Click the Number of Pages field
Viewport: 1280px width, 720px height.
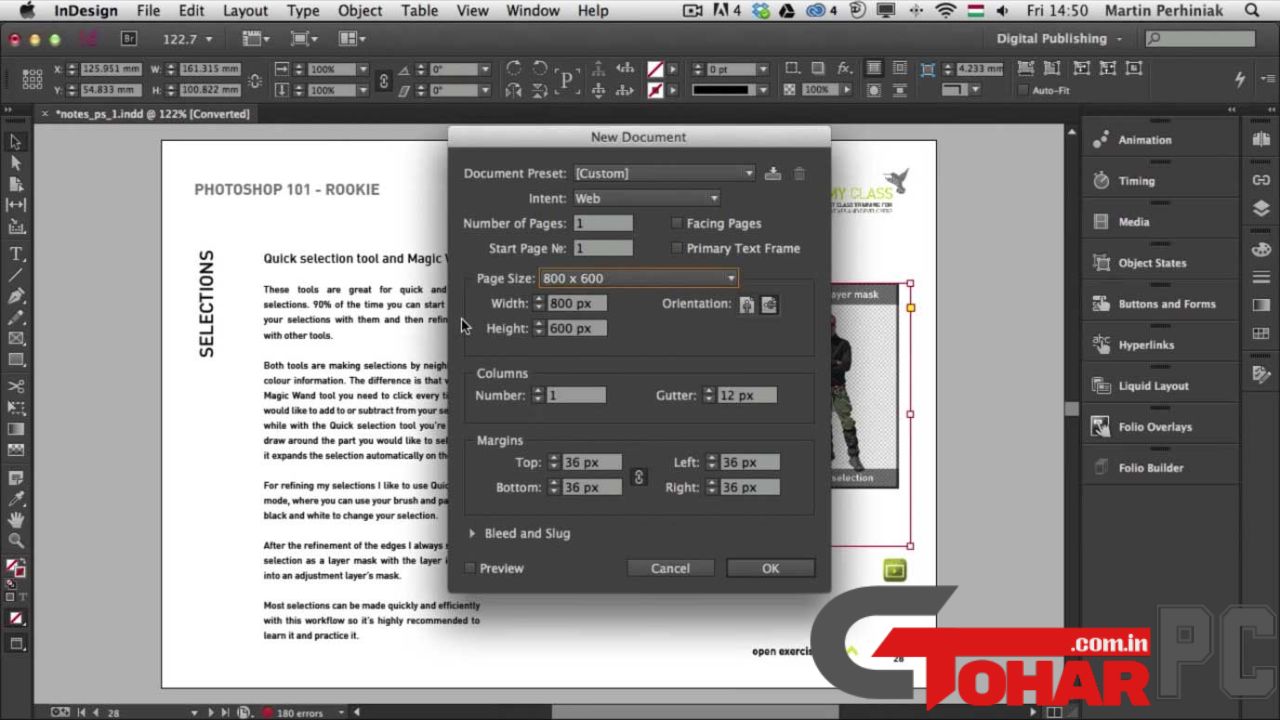(604, 223)
